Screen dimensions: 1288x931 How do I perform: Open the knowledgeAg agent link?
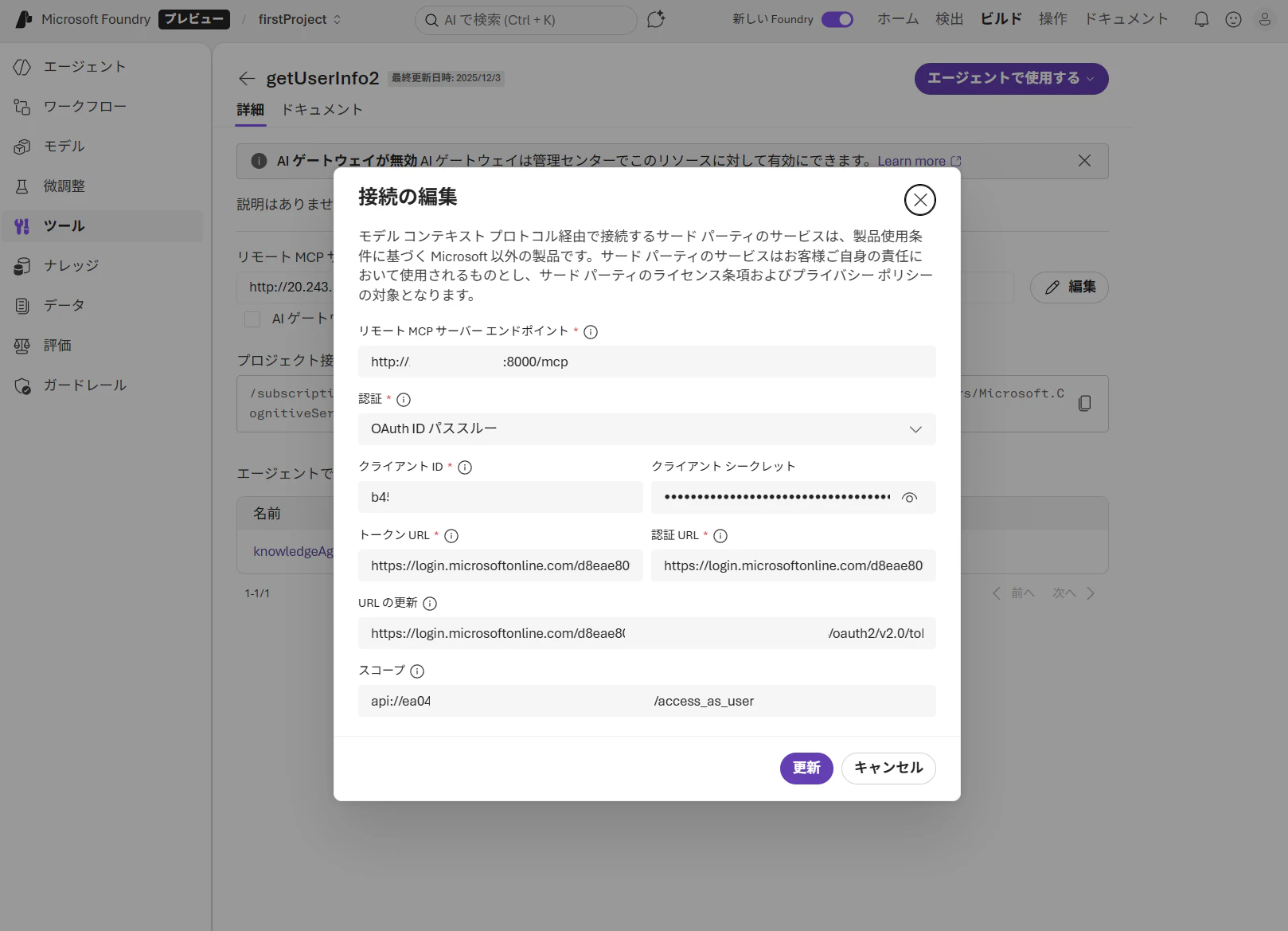tap(293, 551)
